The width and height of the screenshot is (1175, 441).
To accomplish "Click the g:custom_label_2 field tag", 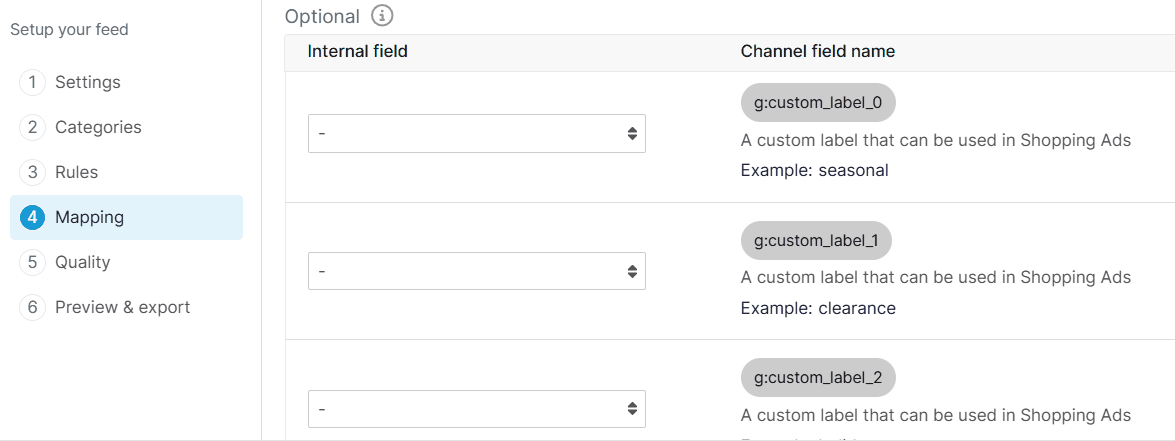I will 818,378.
